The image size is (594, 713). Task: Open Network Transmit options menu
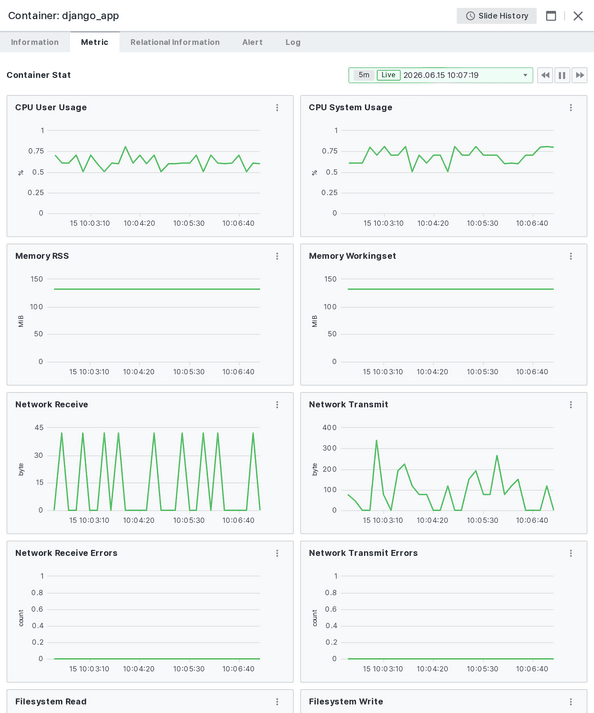click(571, 405)
